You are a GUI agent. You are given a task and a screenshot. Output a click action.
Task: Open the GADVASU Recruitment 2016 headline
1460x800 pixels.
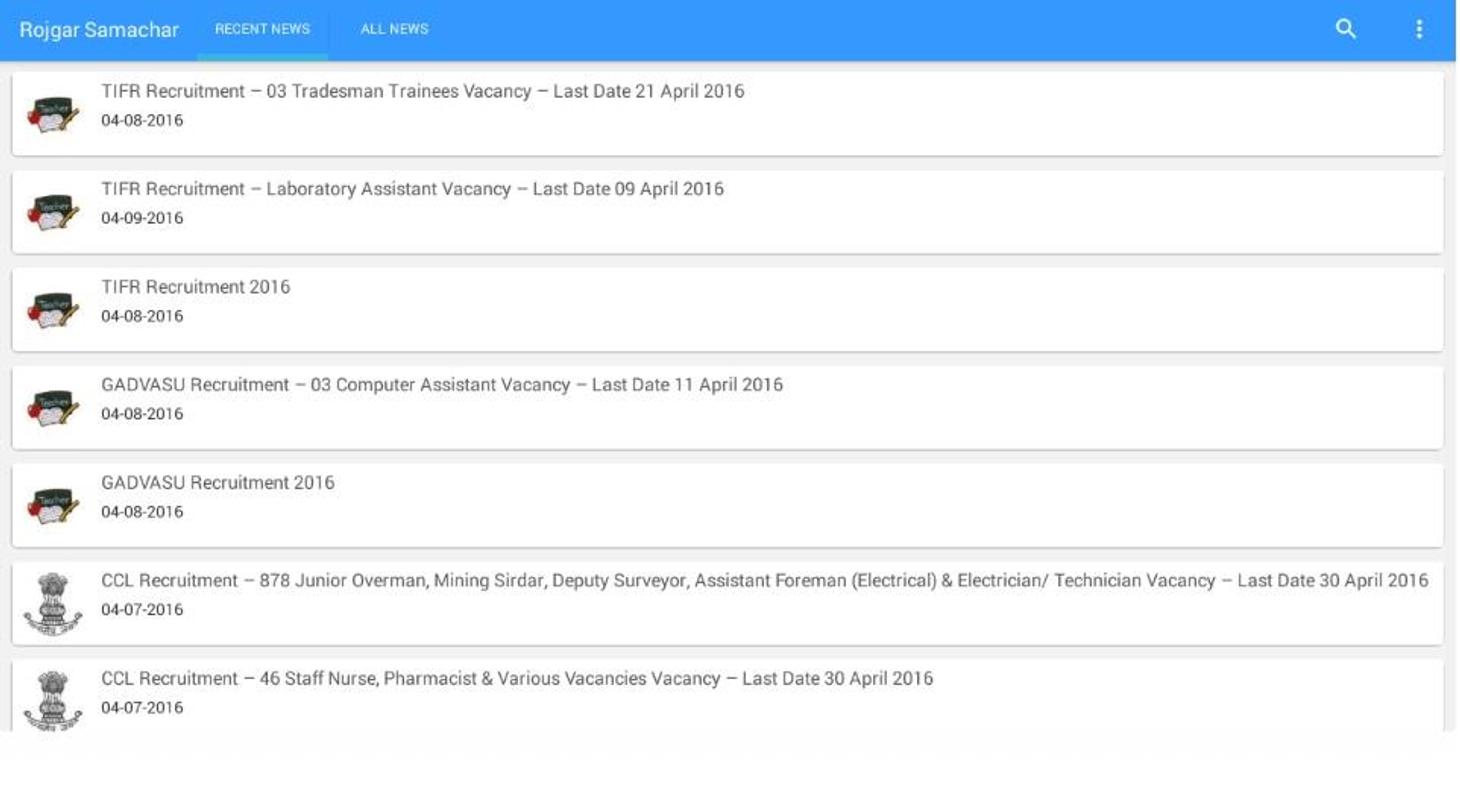coord(218,483)
